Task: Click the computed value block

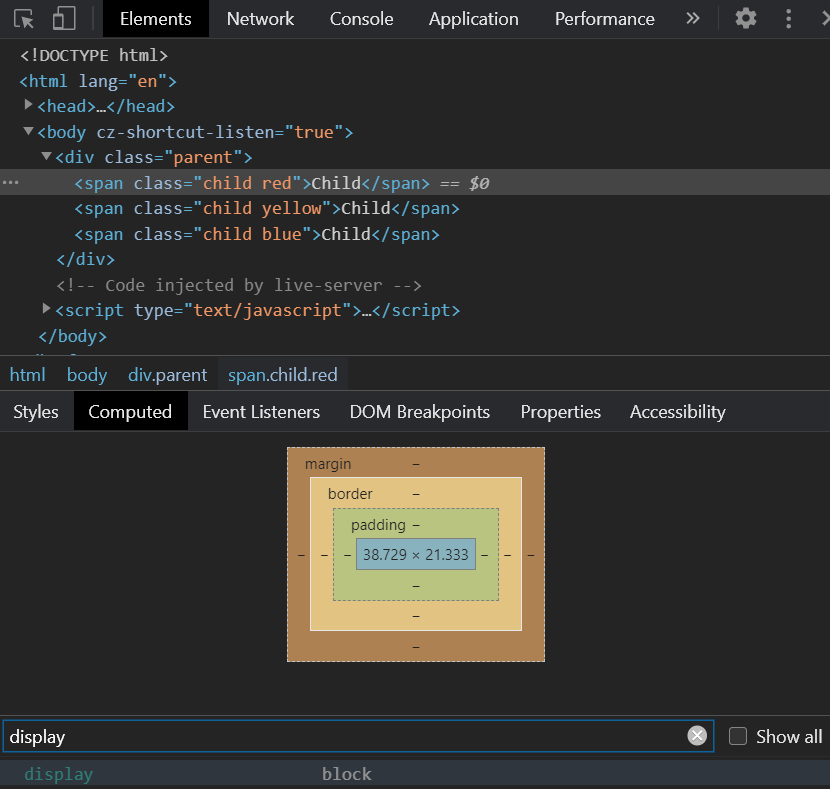Action: click(x=347, y=774)
